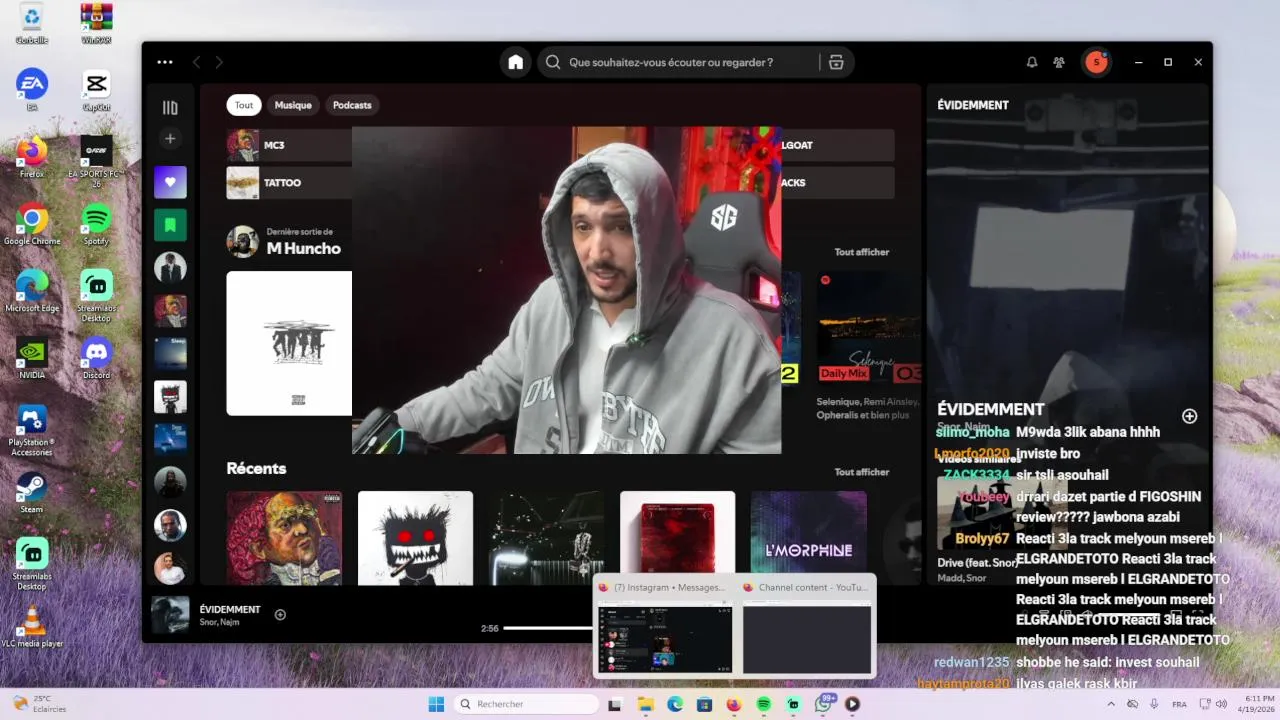This screenshot has width=1280, height=720.
Task: Open the three-dot Spotify menu
Action: tap(165, 62)
